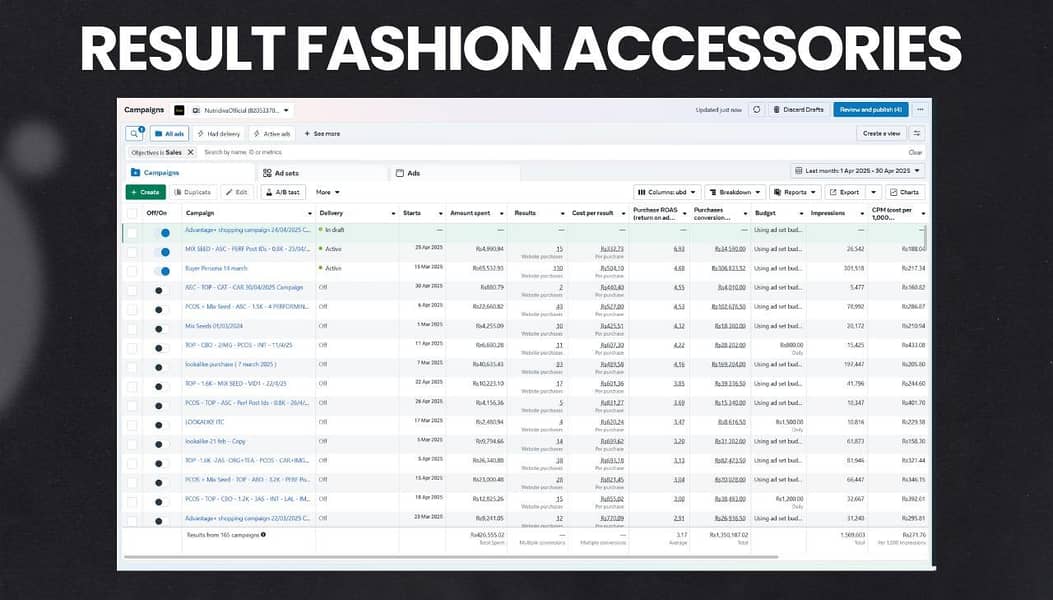This screenshot has width=1053, height=600.
Task: Click Discard Drafts trash button
Action: pyautogui.click(x=797, y=110)
